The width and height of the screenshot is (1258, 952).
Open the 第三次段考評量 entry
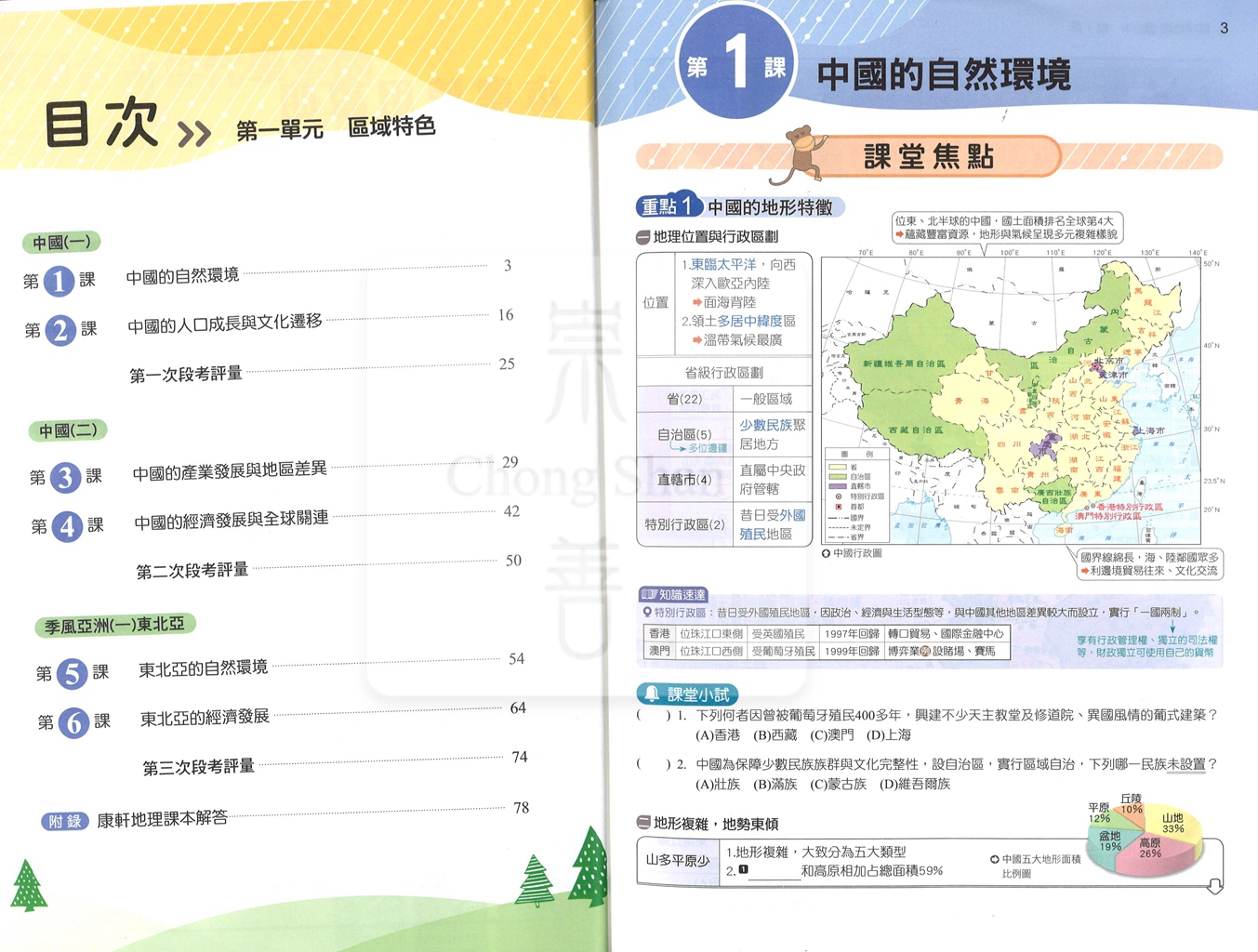coord(198,768)
